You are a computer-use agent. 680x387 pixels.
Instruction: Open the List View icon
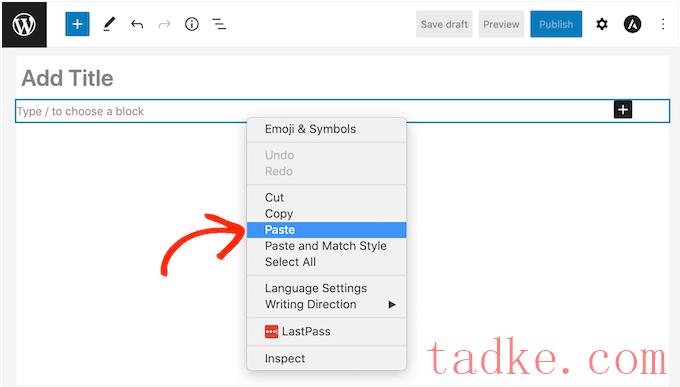click(219, 24)
